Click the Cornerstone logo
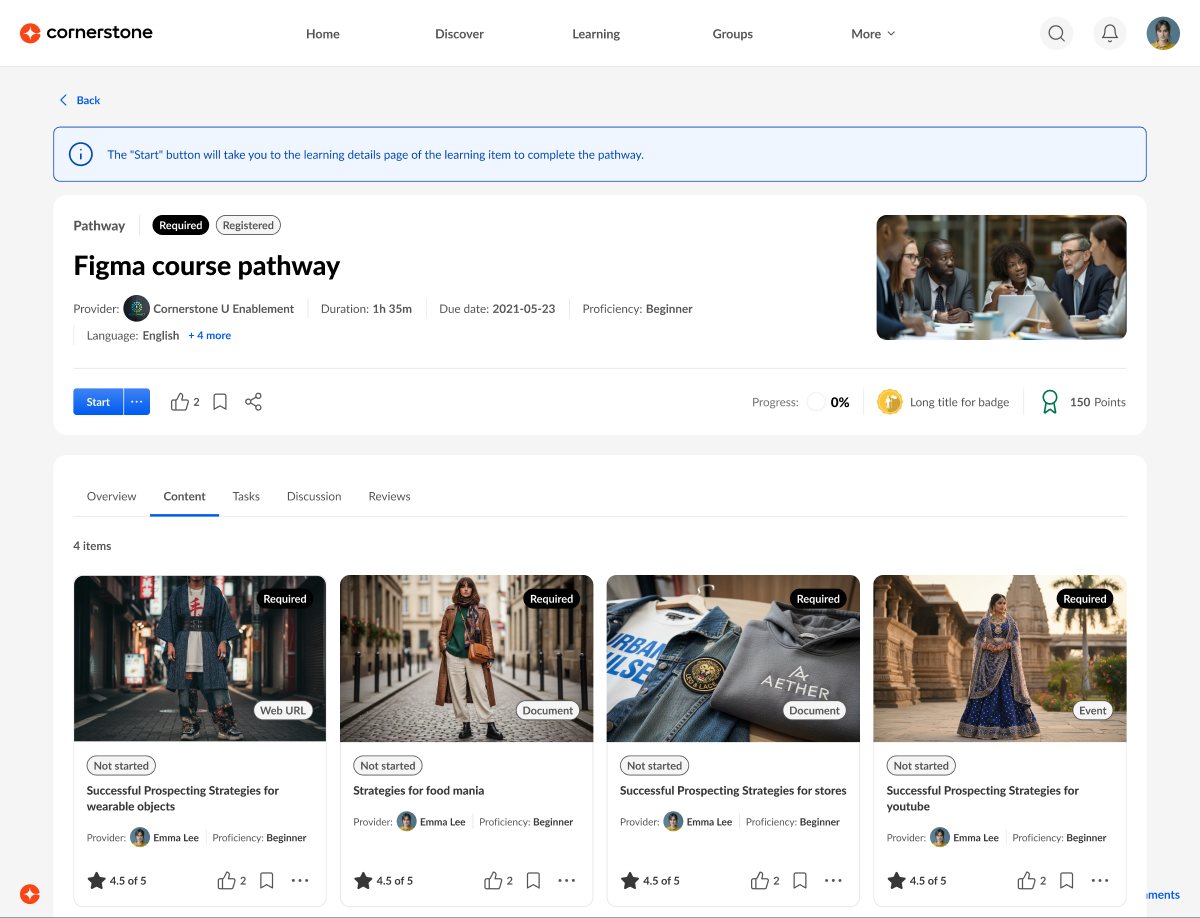1200x918 pixels. 86,33
